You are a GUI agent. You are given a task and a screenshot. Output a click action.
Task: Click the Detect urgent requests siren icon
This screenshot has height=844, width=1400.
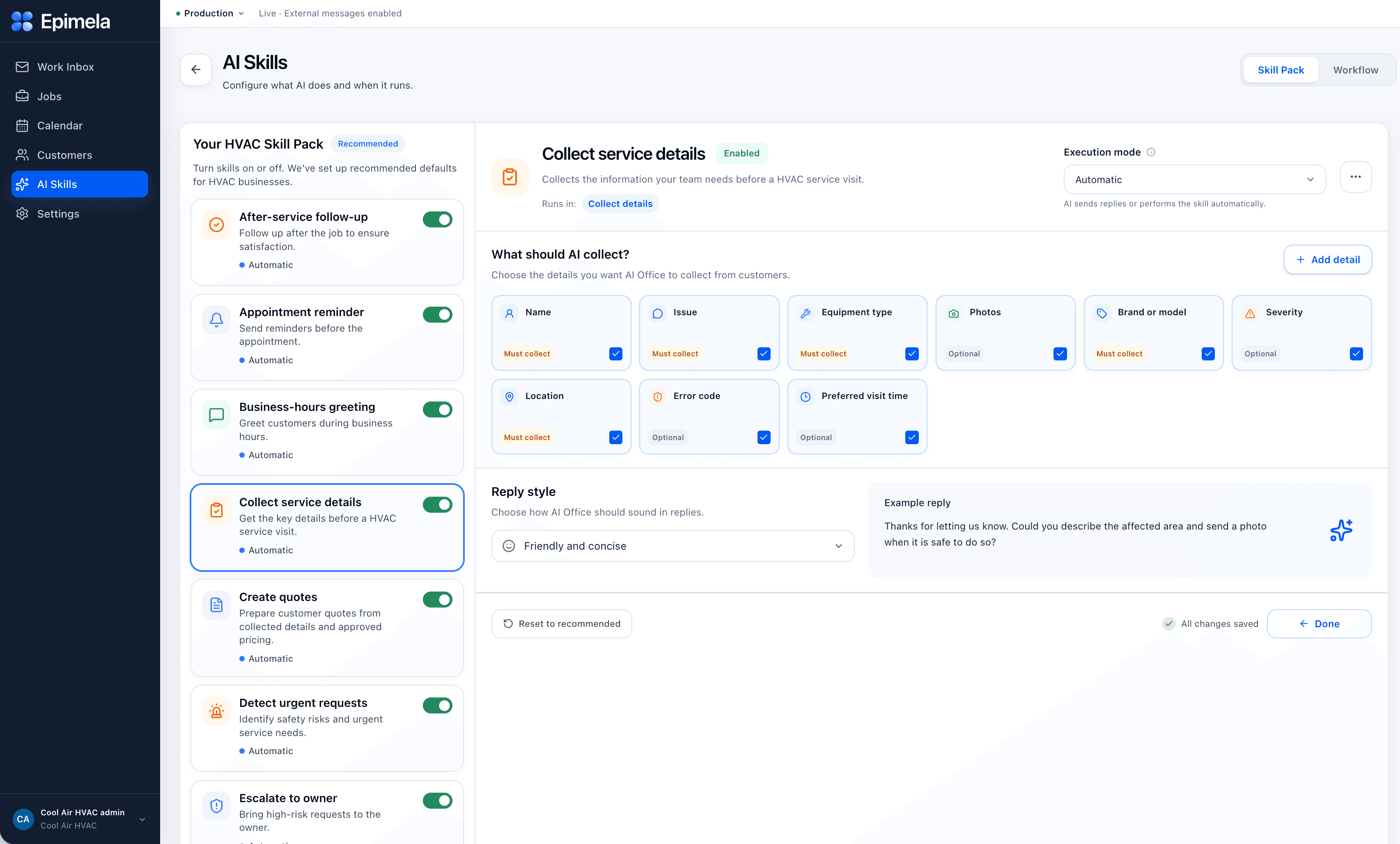tap(216, 711)
